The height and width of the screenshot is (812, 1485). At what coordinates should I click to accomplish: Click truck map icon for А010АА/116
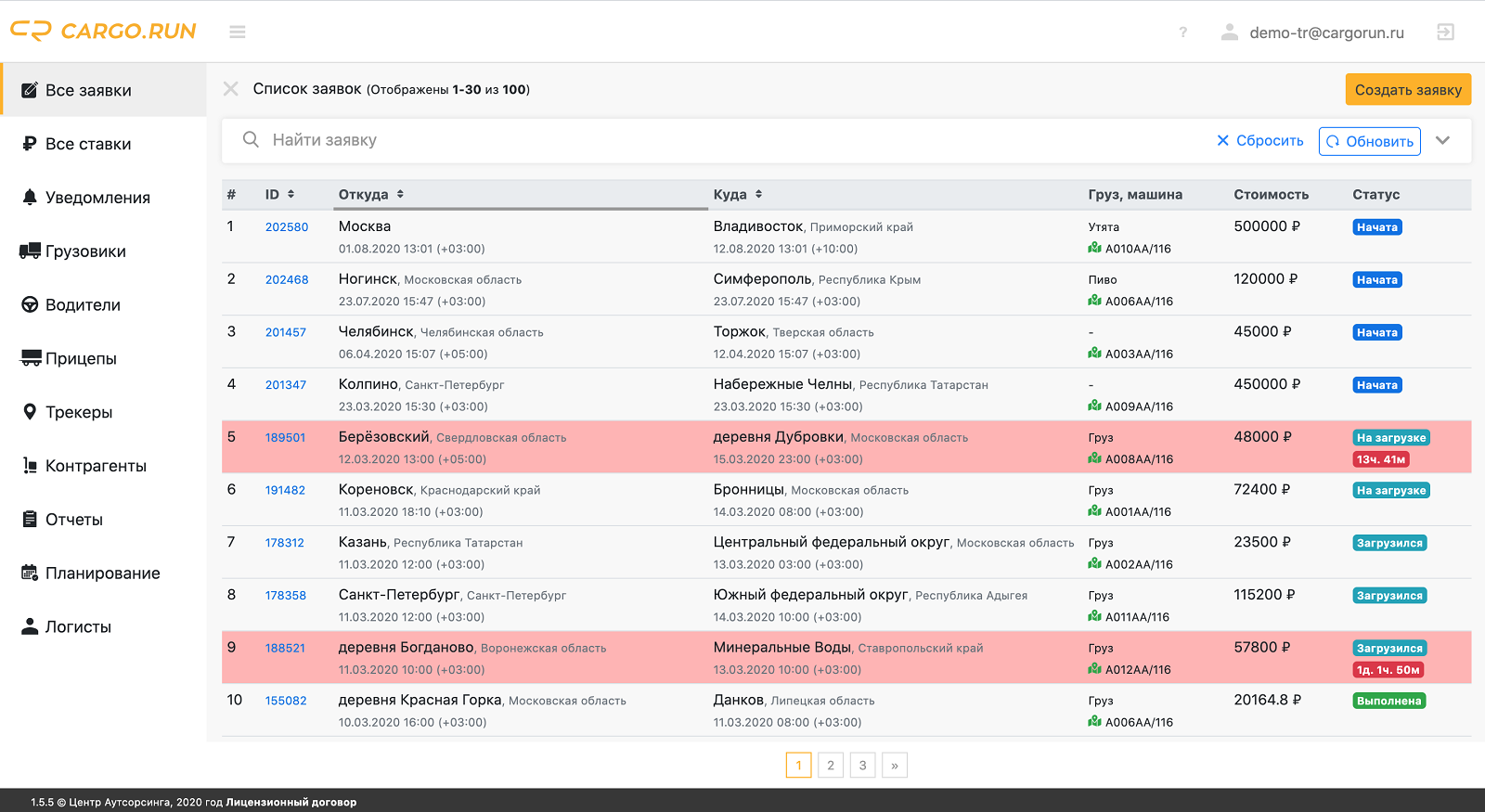(x=1095, y=248)
